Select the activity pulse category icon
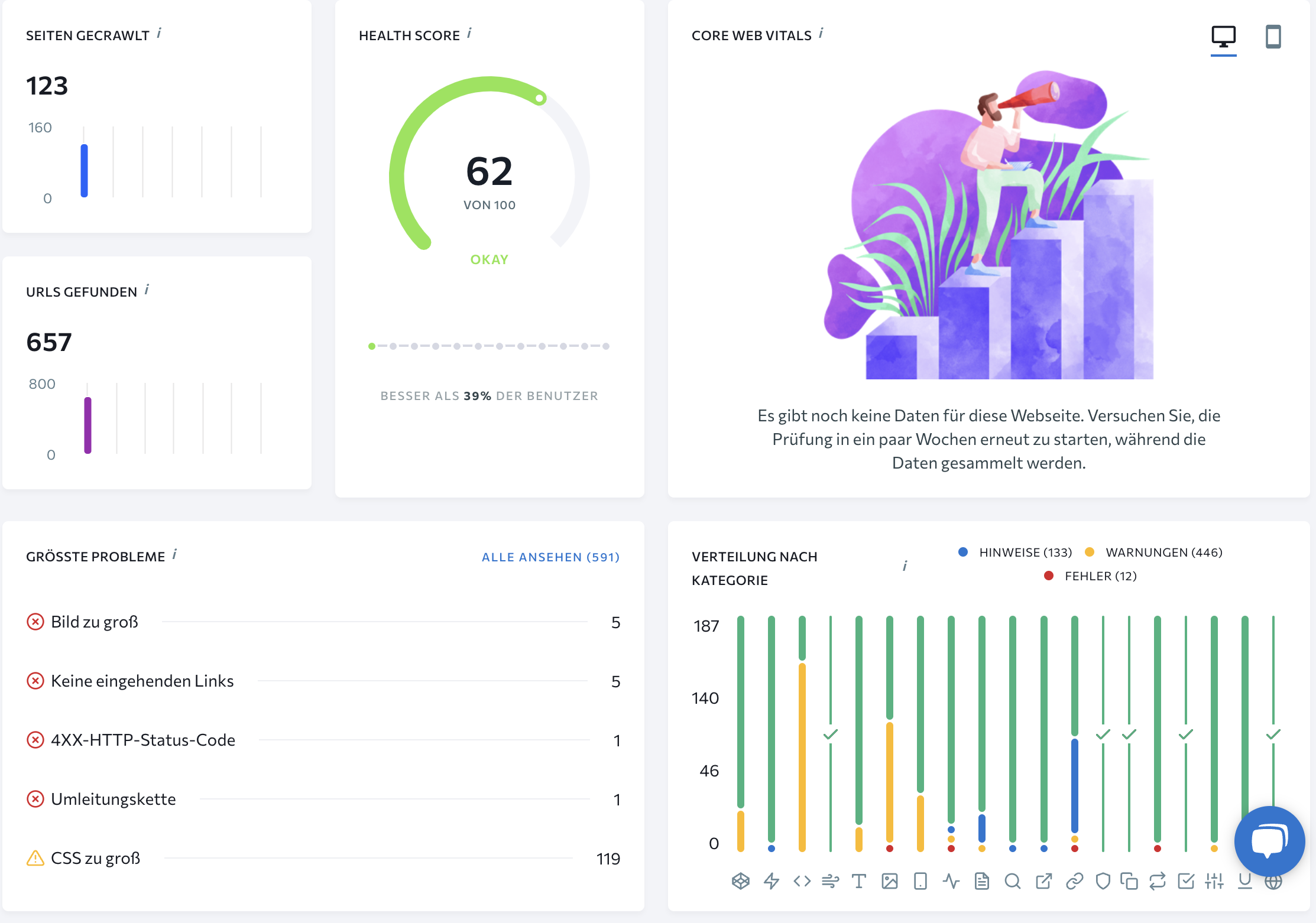 coord(951,881)
